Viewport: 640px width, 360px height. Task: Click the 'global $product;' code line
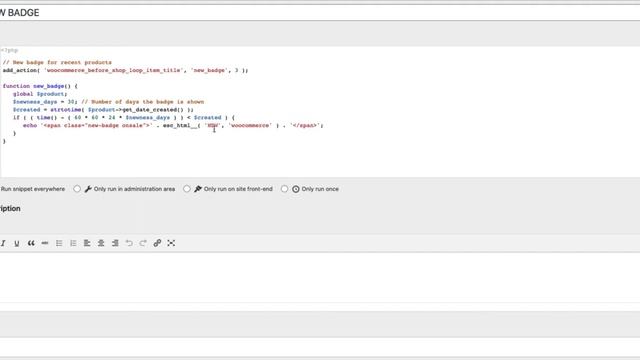pyautogui.click(x=40, y=94)
